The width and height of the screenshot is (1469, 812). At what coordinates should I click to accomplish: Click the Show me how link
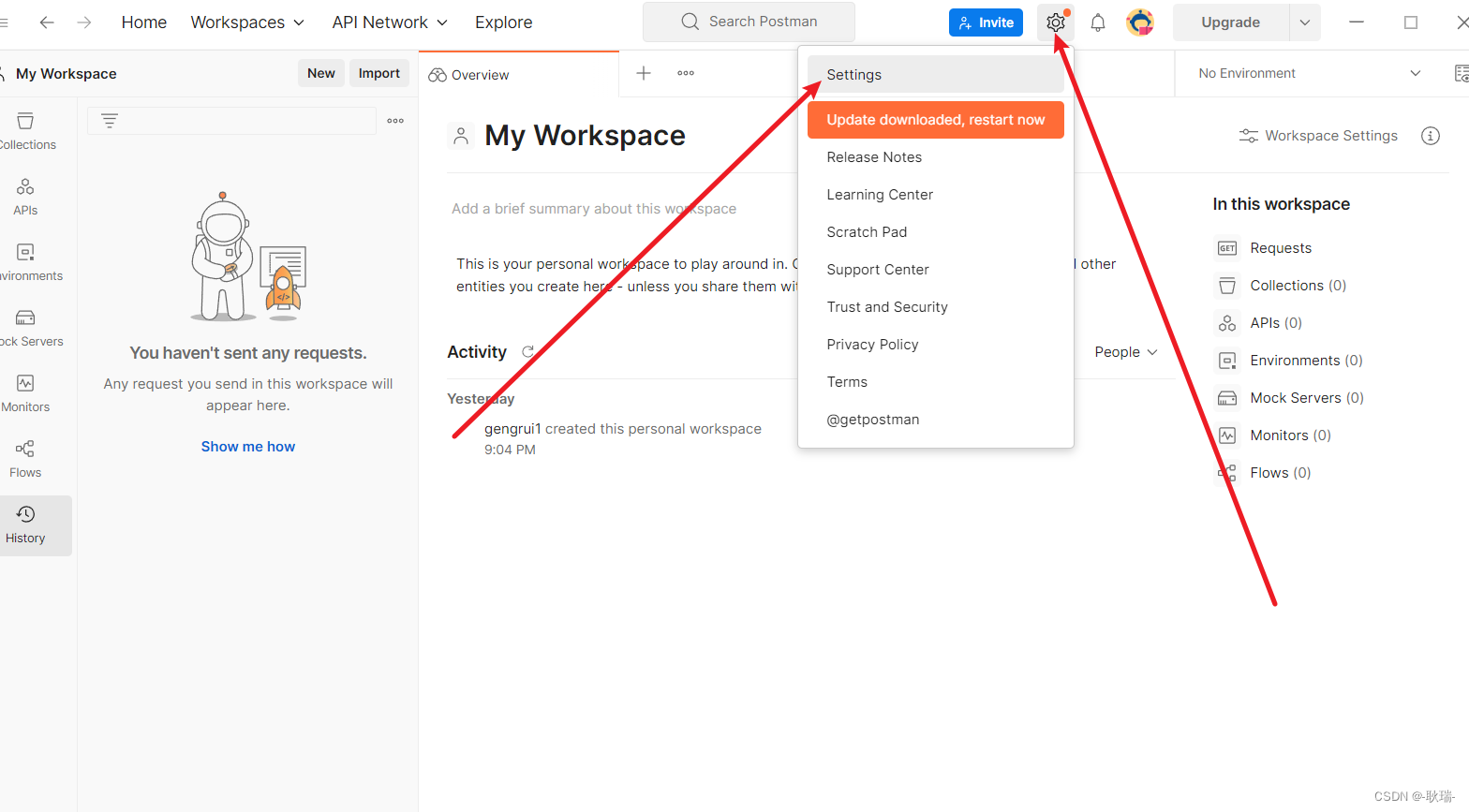click(x=248, y=447)
